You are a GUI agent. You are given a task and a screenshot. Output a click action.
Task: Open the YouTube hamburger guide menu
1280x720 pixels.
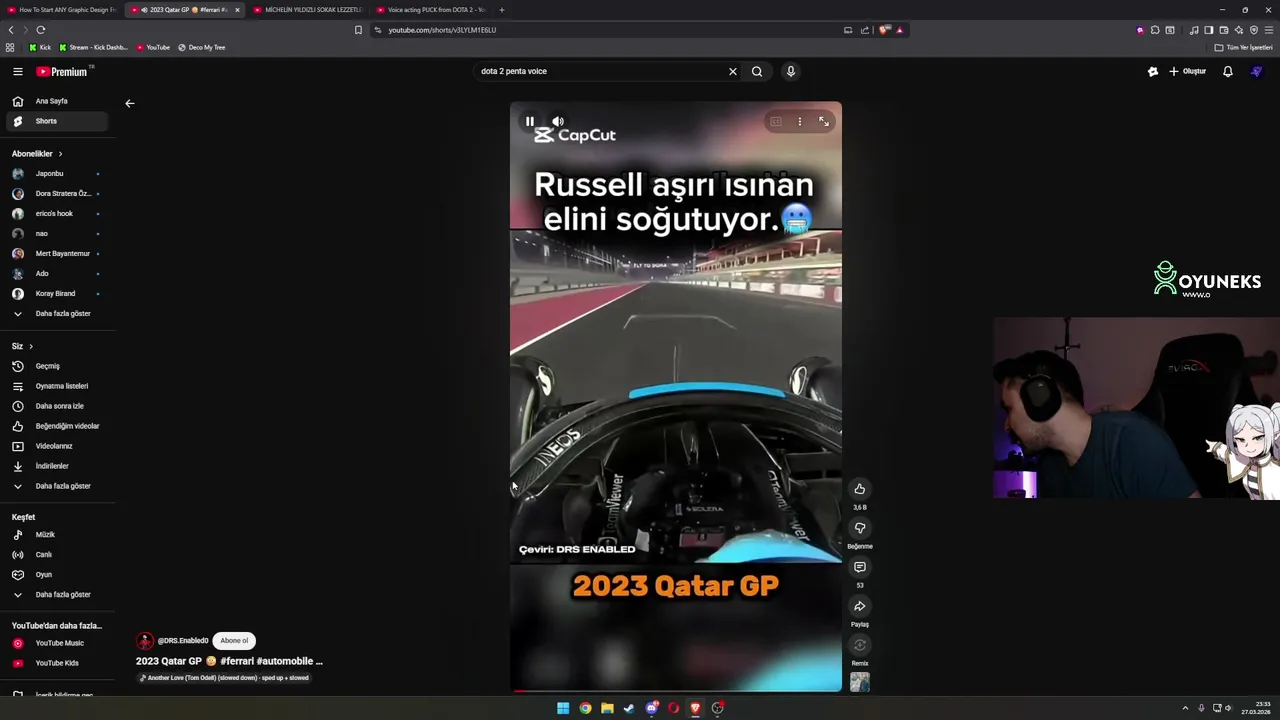point(18,71)
